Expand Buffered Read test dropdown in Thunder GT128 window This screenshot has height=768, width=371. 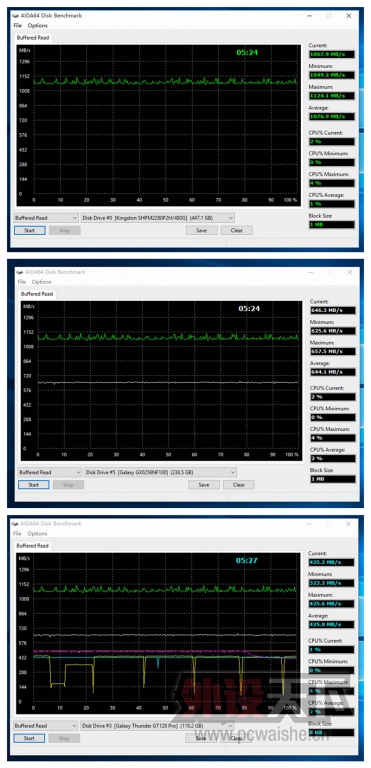click(46, 725)
